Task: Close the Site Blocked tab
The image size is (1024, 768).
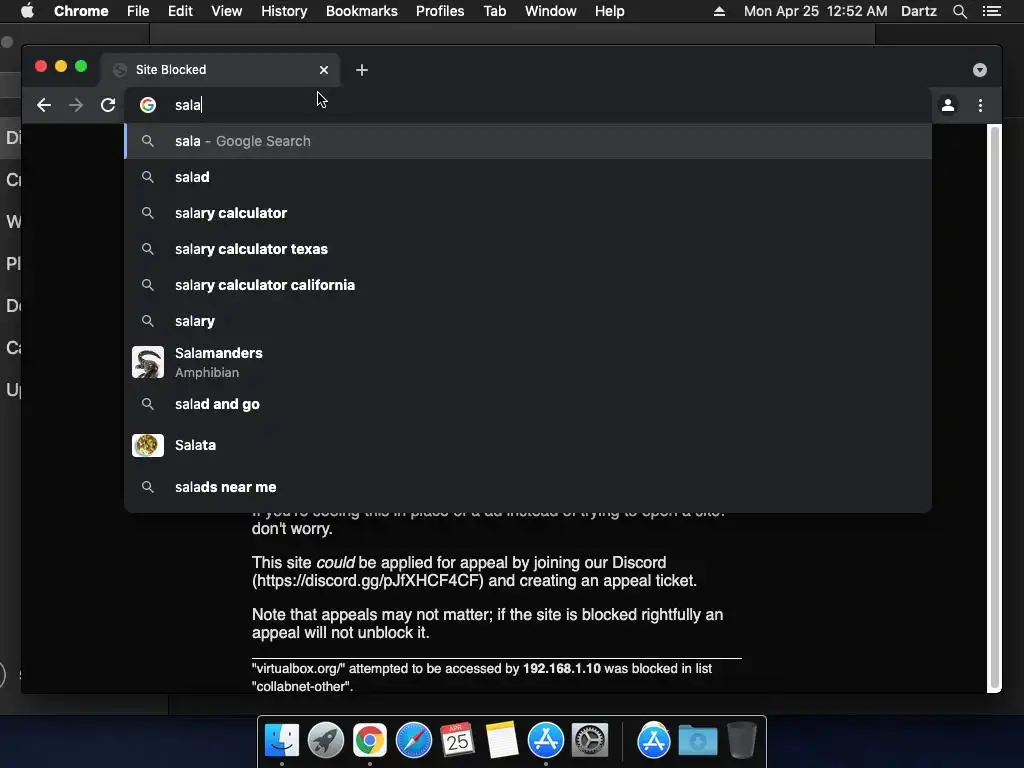Action: 324,70
